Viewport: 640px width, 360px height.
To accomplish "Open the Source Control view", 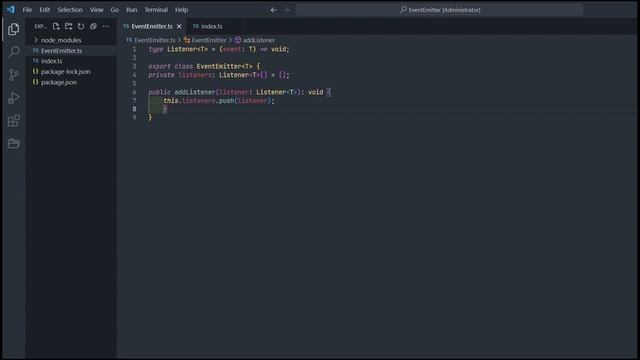I will tap(13, 75).
